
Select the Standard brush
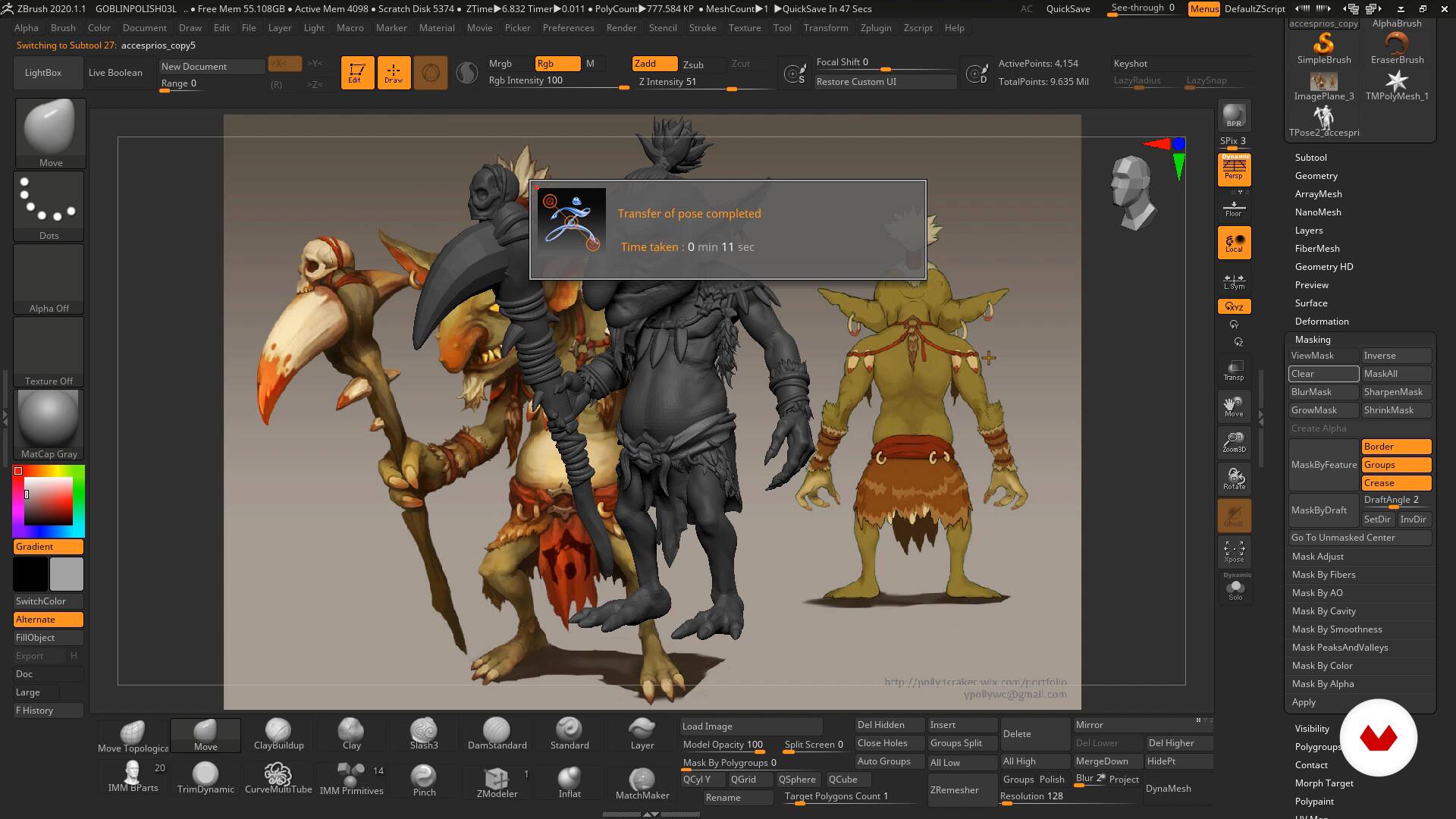click(x=570, y=734)
